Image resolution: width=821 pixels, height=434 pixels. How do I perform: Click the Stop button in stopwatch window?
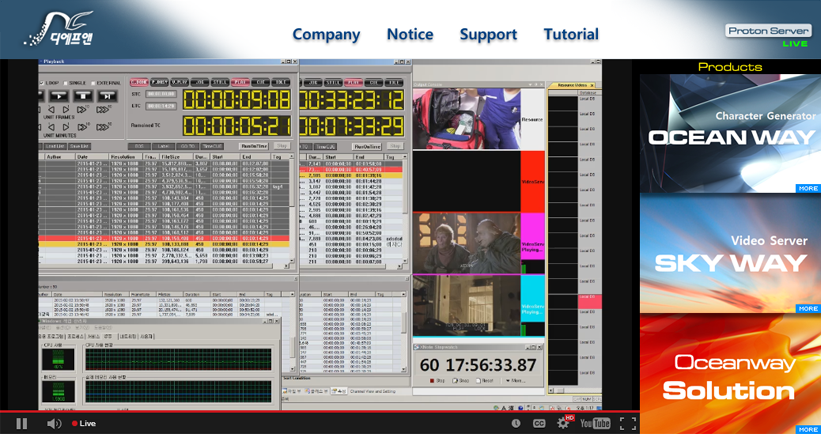pyautogui.click(x=437, y=381)
